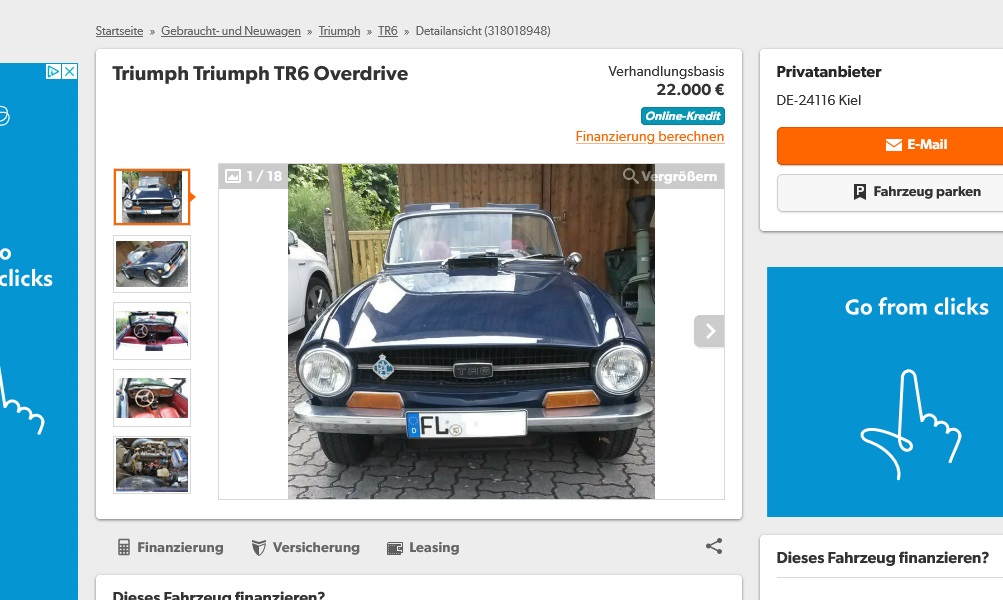Screen dimensions: 1003x600
Task: Click the AdChoices triangle icon
Action: [54, 71]
